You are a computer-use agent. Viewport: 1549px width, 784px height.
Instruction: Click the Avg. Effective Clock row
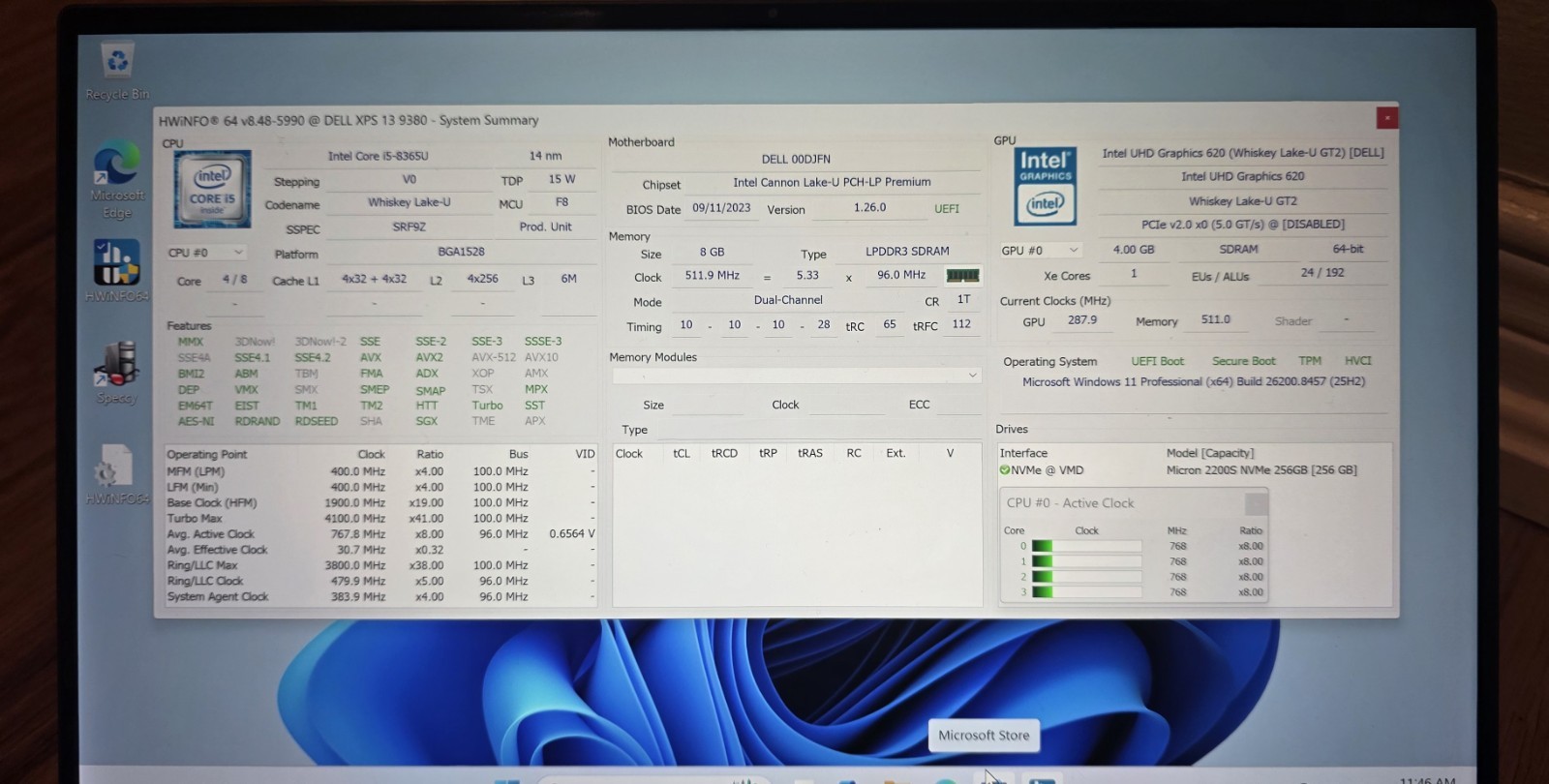click(380, 550)
